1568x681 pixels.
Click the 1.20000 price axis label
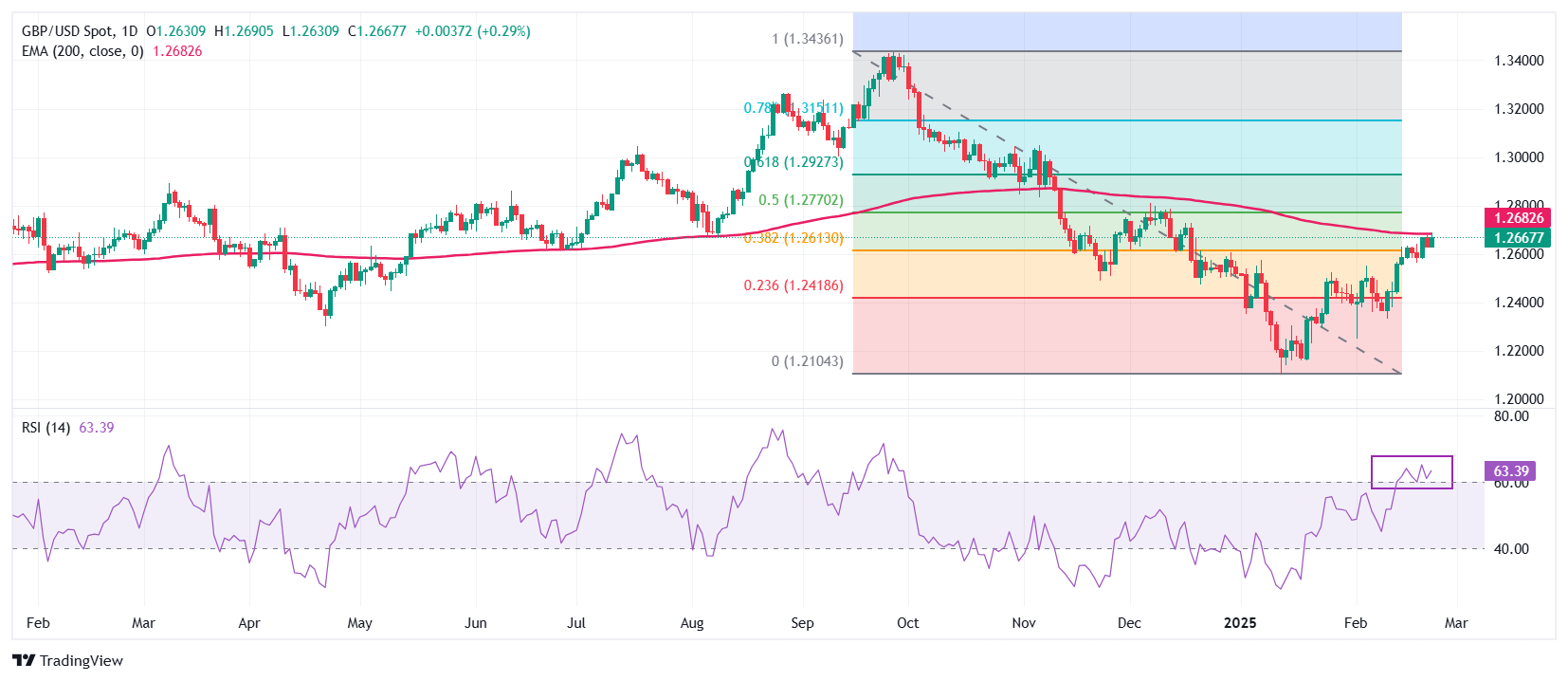(x=1519, y=399)
